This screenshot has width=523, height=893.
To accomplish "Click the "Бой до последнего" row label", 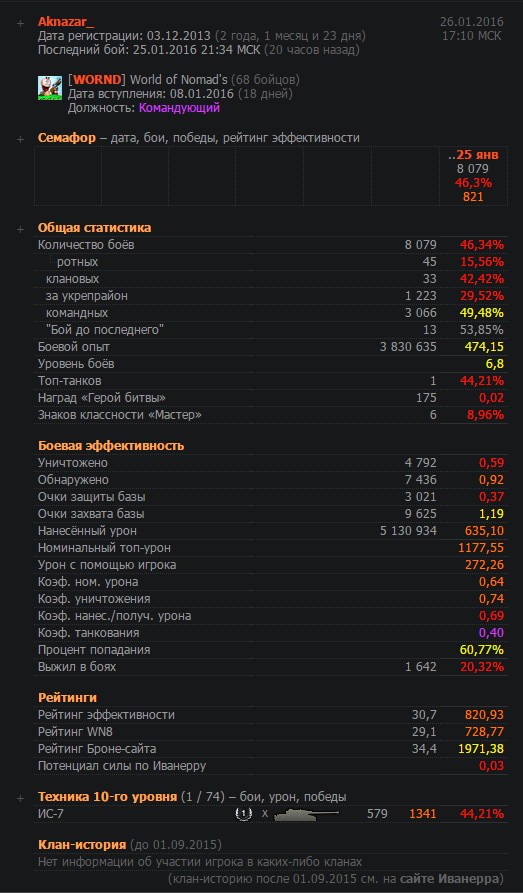I will pos(105,330).
